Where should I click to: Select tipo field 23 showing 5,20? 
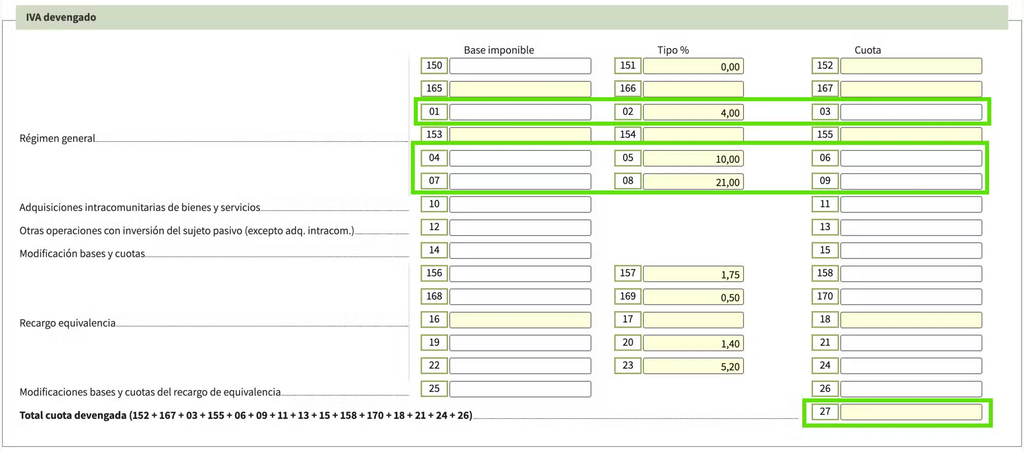pos(694,366)
